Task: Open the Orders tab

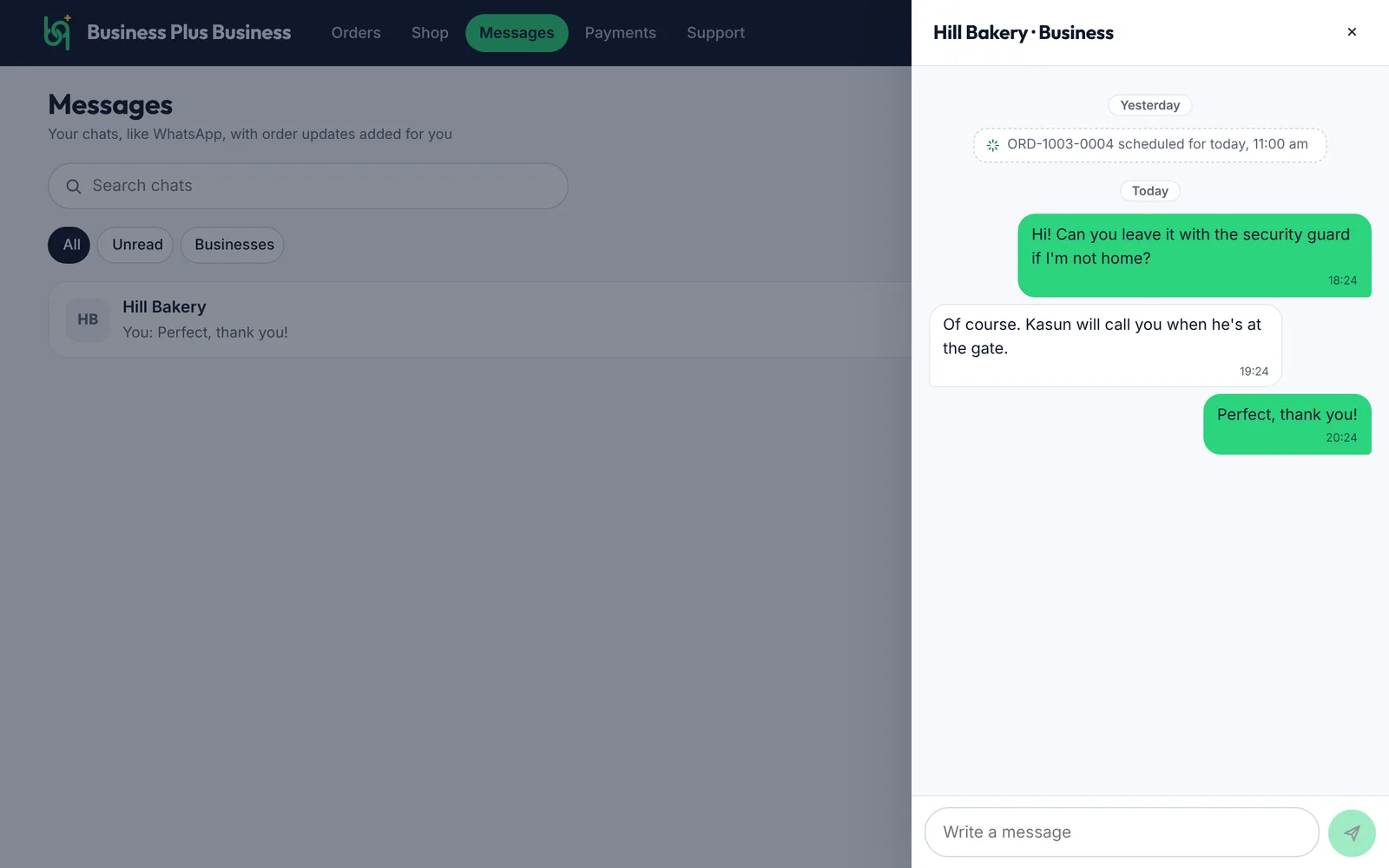Action: (356, 33)
